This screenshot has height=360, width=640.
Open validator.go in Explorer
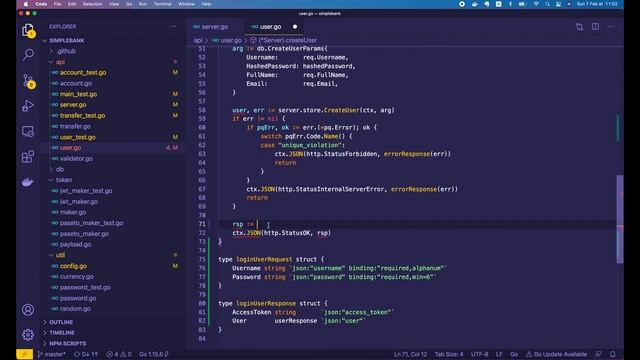coord(76,159)
